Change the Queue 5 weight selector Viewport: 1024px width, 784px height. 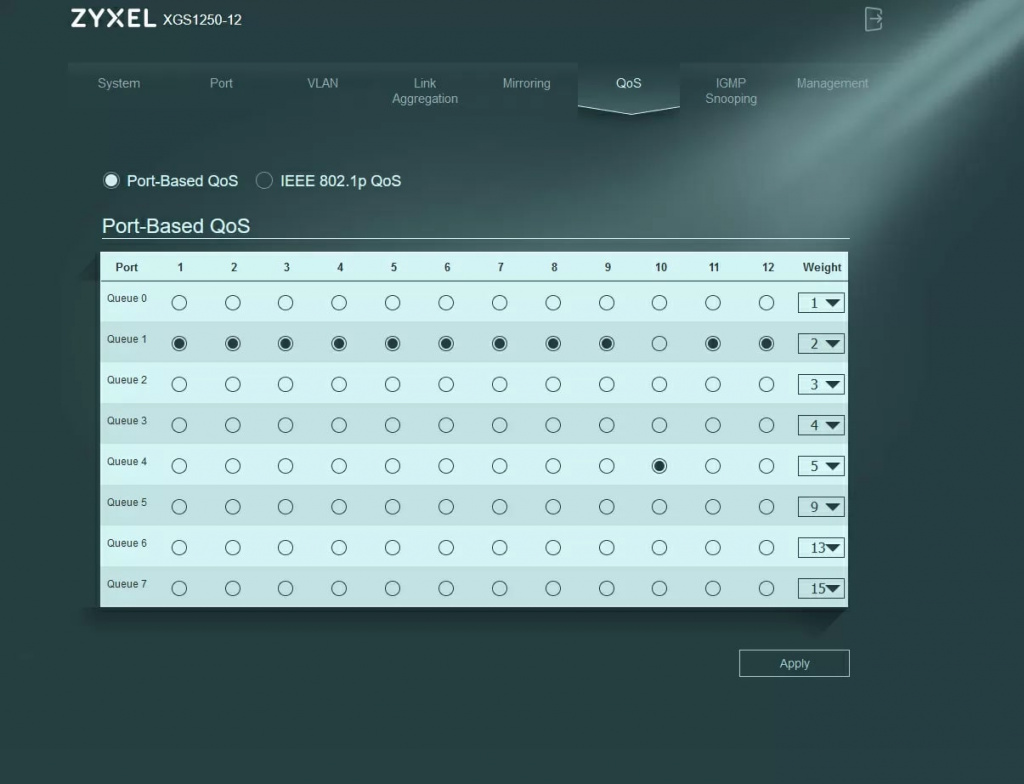pos(821,507)
